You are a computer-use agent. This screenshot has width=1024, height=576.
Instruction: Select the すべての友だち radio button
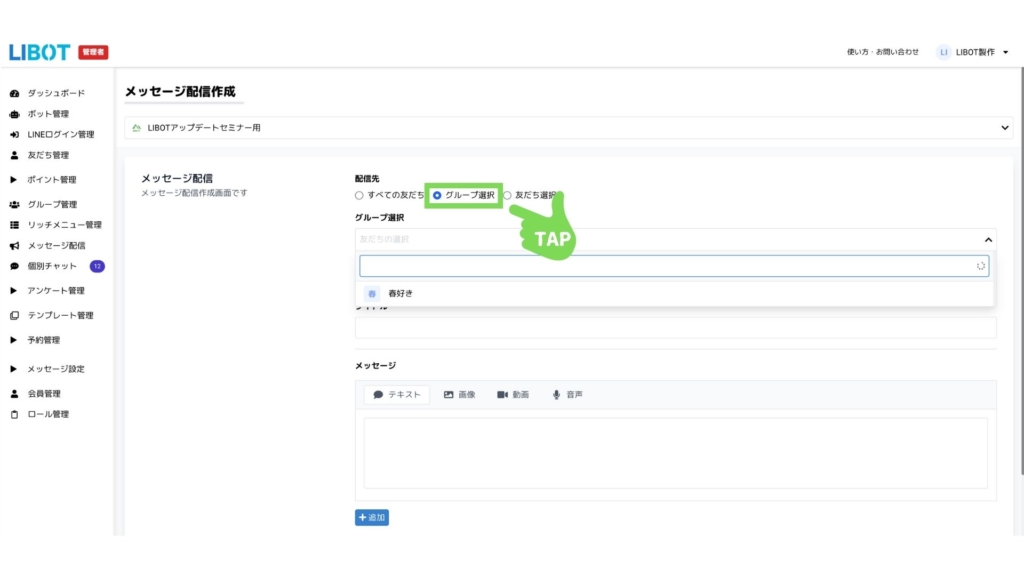coord(360,195)
